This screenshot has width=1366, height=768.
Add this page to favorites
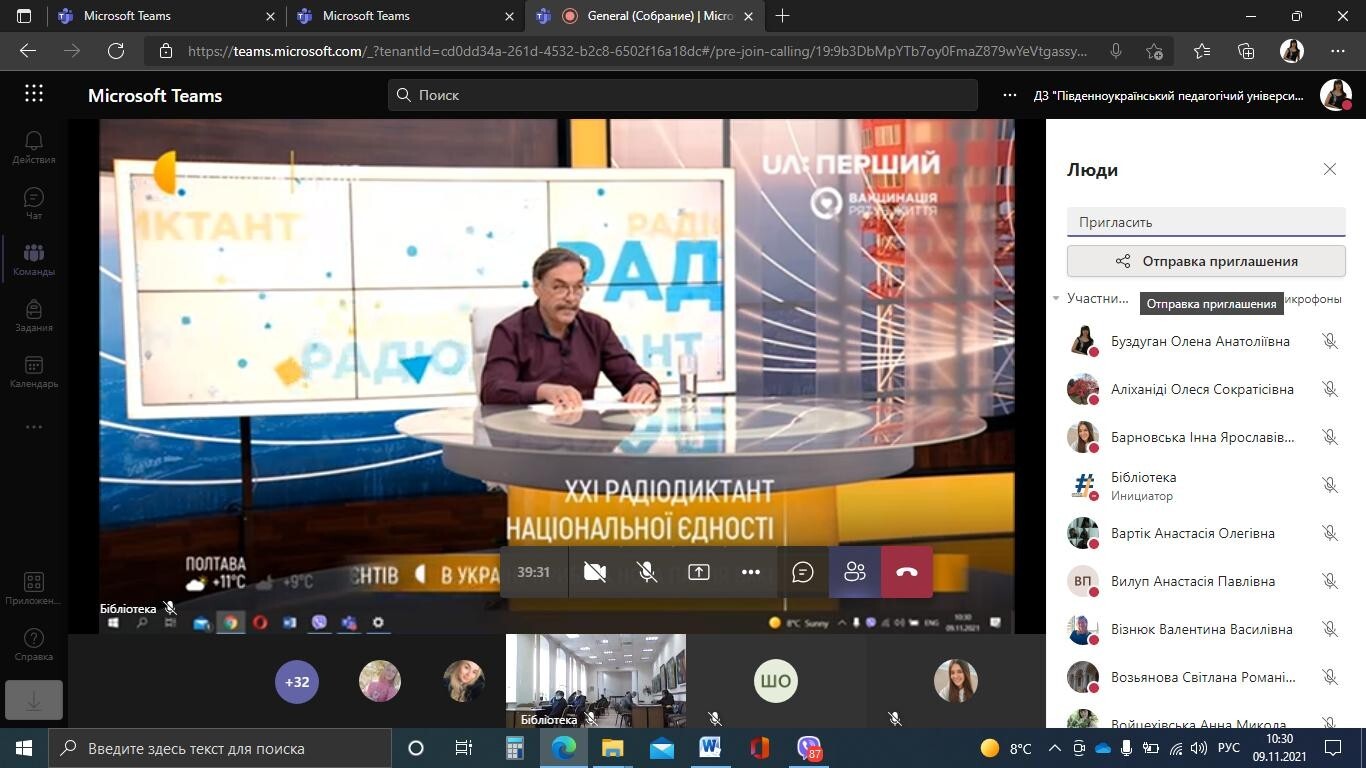pyautogui.click(x=1155, y=51)
